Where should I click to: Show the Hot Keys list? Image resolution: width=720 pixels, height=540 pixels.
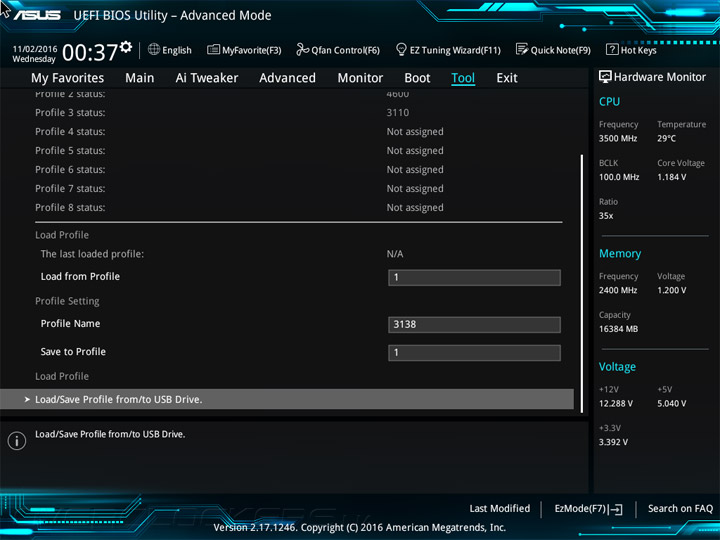(631, 50)
